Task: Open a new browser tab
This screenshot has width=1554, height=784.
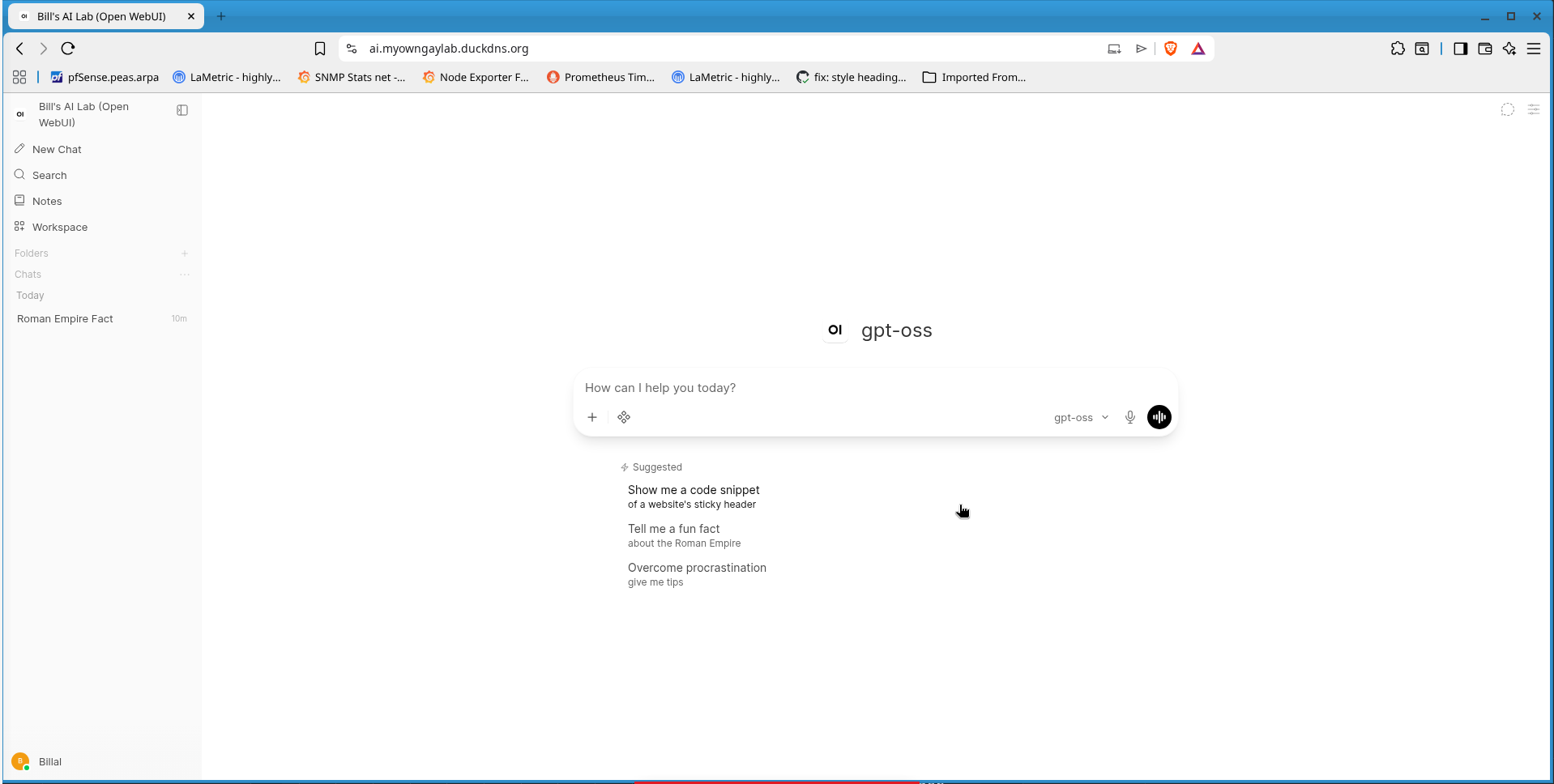Action: (x=221, y=16)
